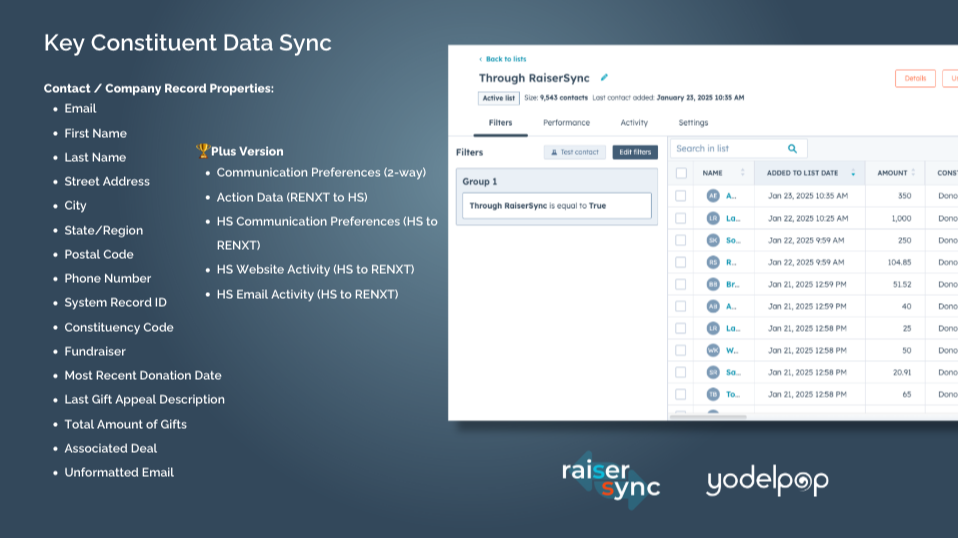Click the AE contact avatar icon
The height and width of the screenshot is (539, 958).
713,196
